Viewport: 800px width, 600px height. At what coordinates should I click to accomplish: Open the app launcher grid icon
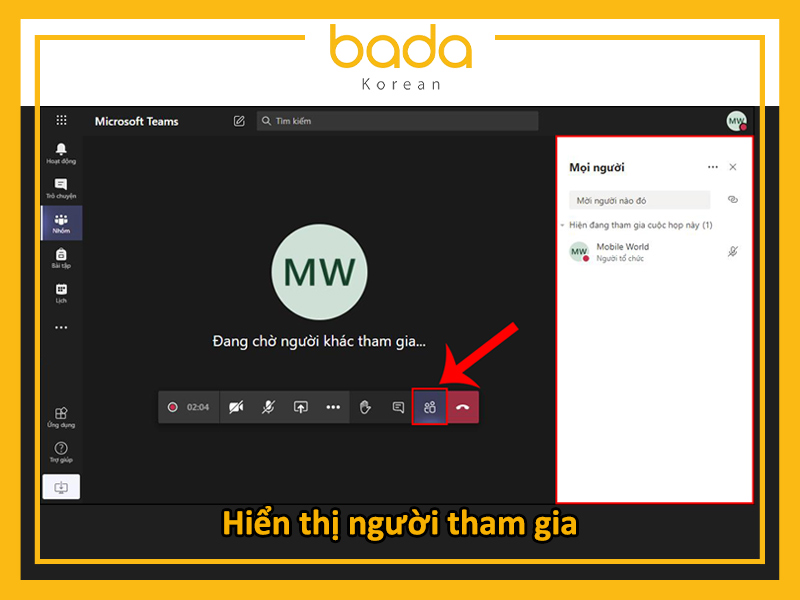(61, 120)
